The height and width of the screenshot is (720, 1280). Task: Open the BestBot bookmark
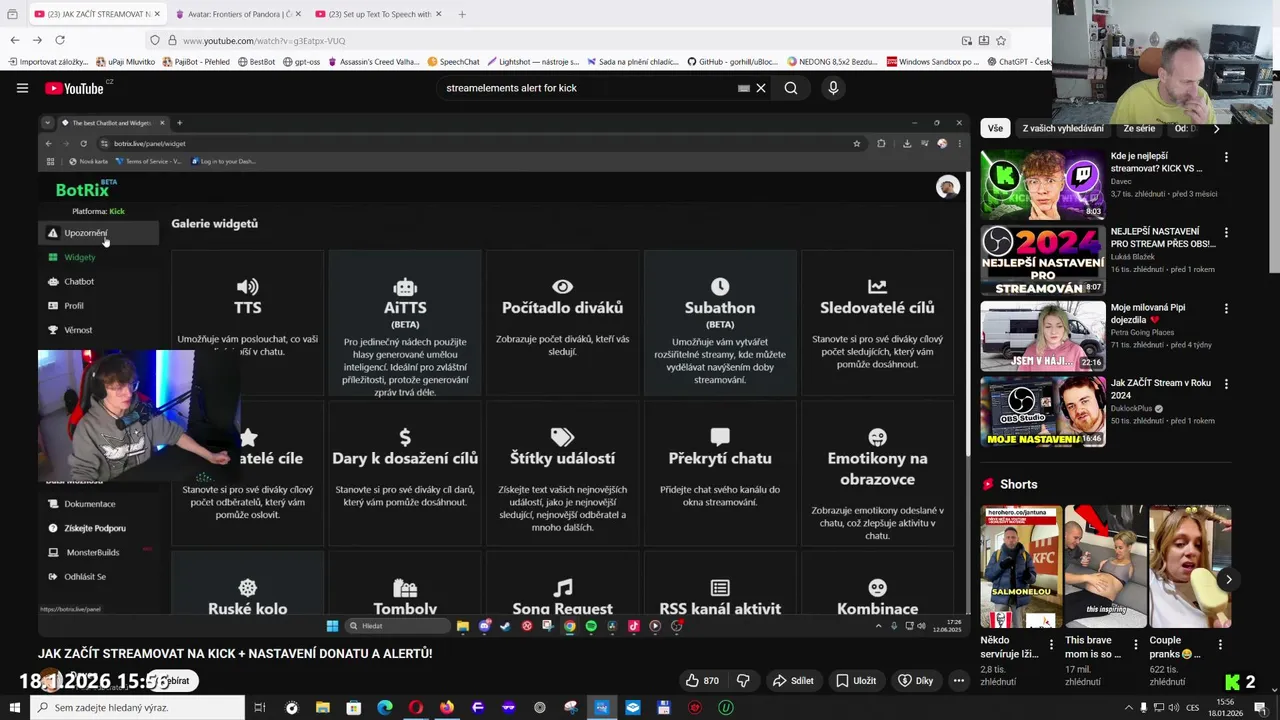pyautogui.click(x=256, y=62)
